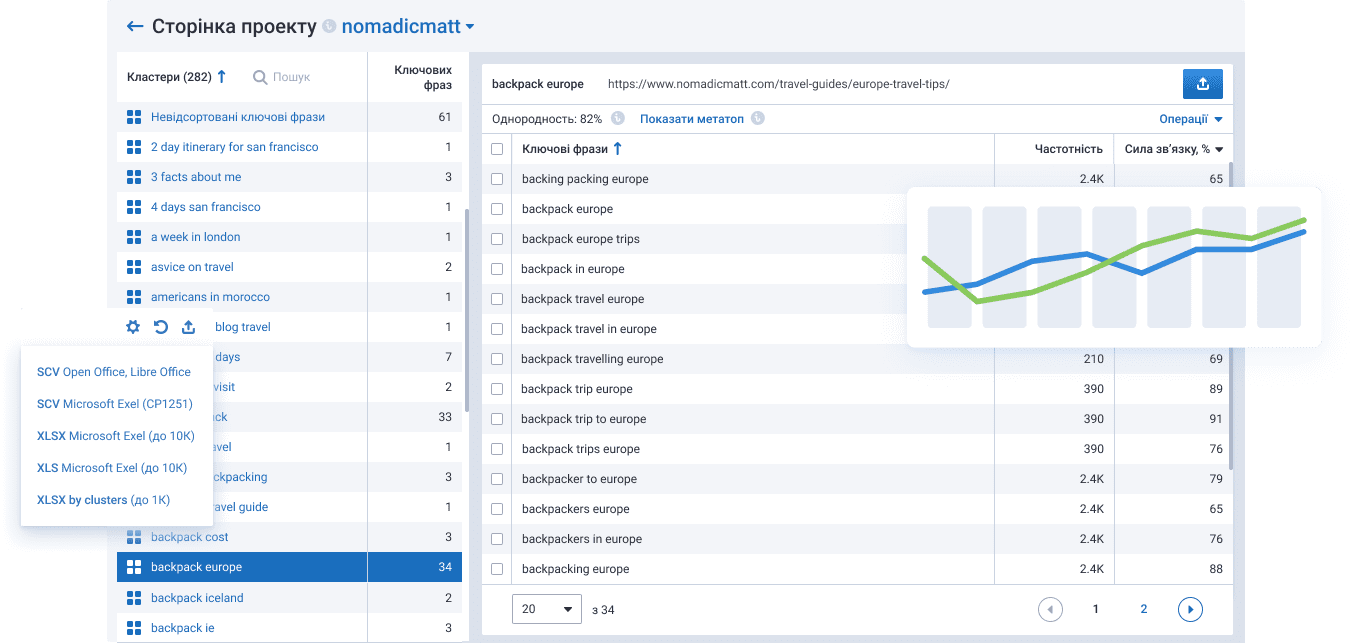Tick checkbox for backing packing europe
The height and width of the screenshot is (643, 1358).
[497, 179]
